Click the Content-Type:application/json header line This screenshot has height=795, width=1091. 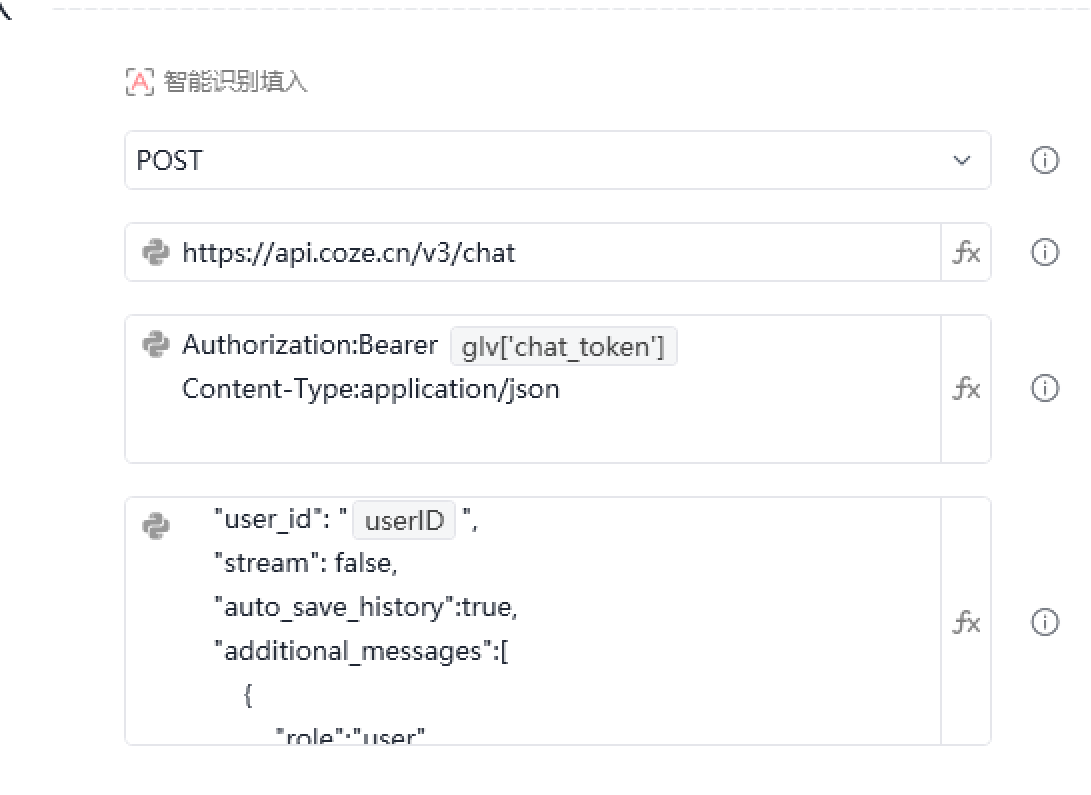tap(370, 389)
